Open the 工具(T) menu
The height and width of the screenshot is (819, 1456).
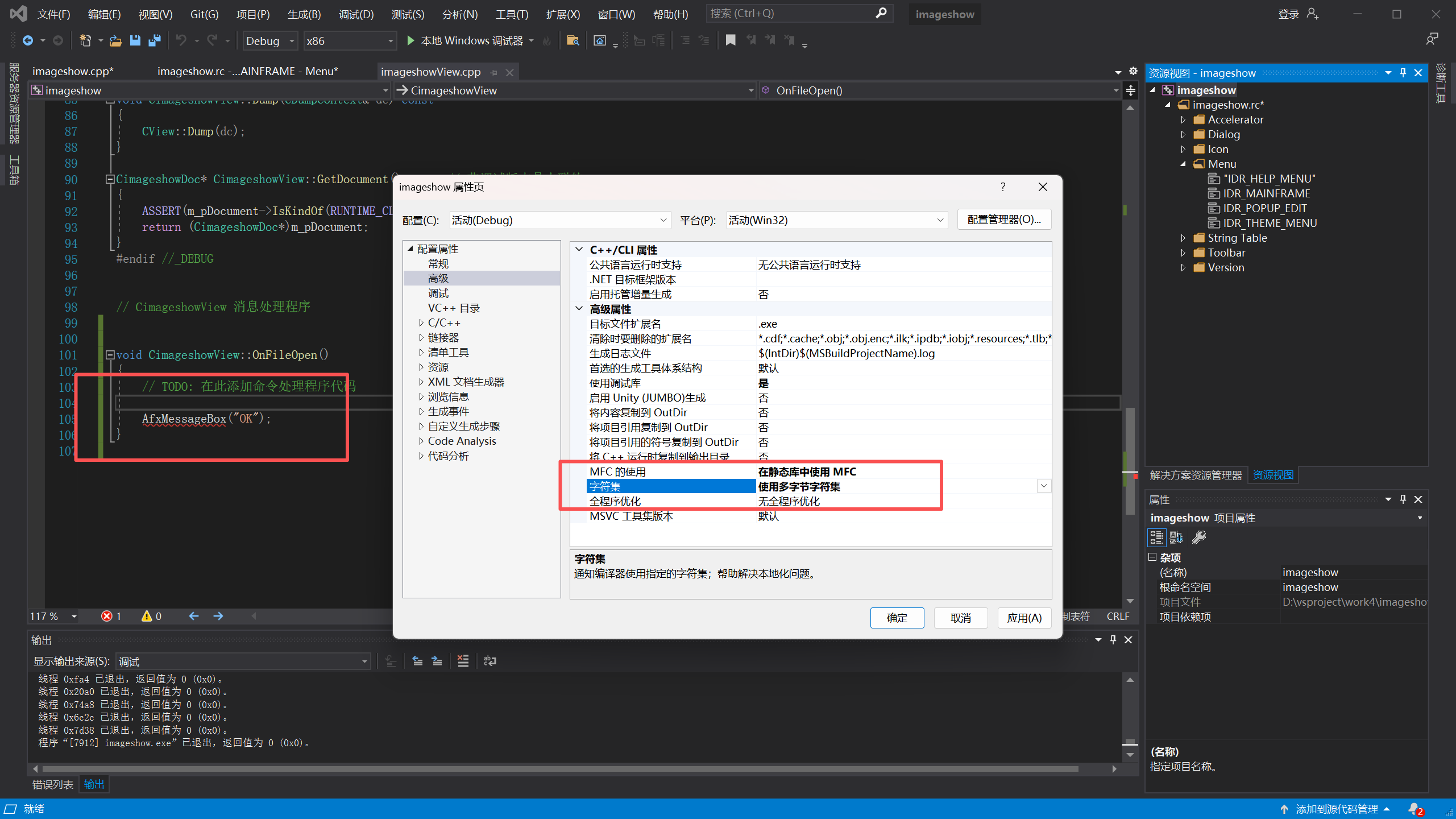pos(512,14)
